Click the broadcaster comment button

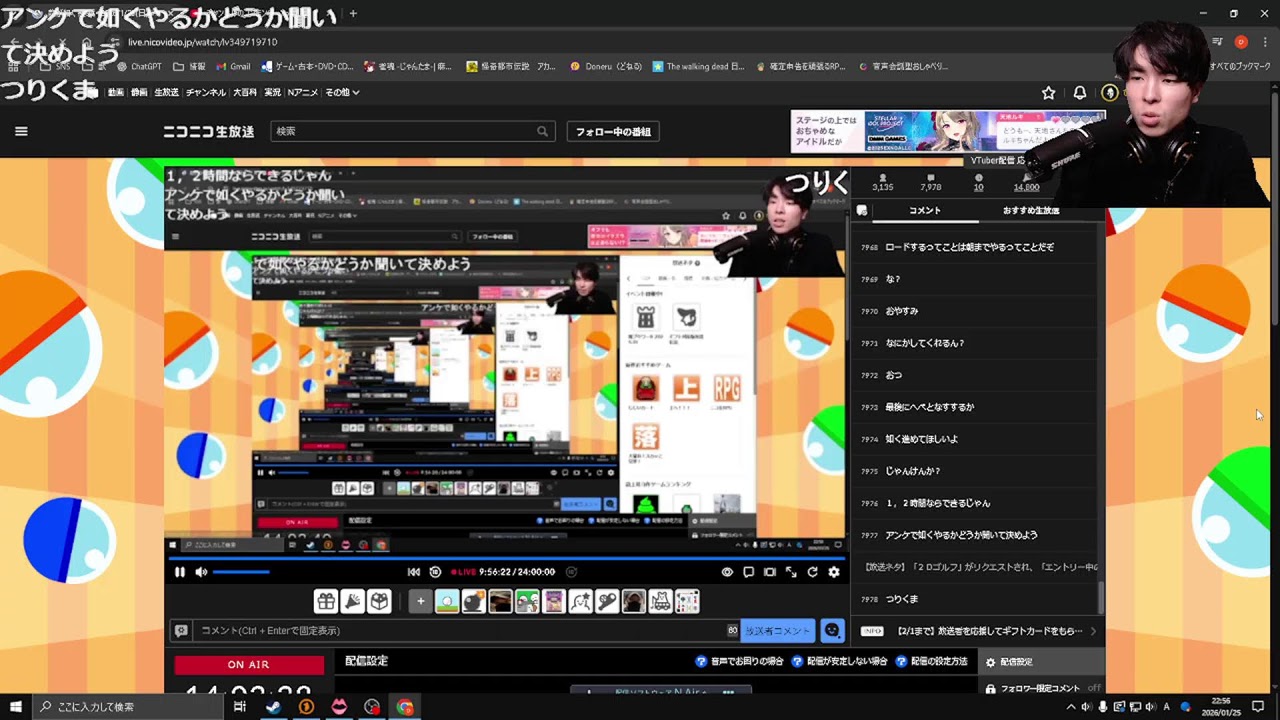(778, 631)
